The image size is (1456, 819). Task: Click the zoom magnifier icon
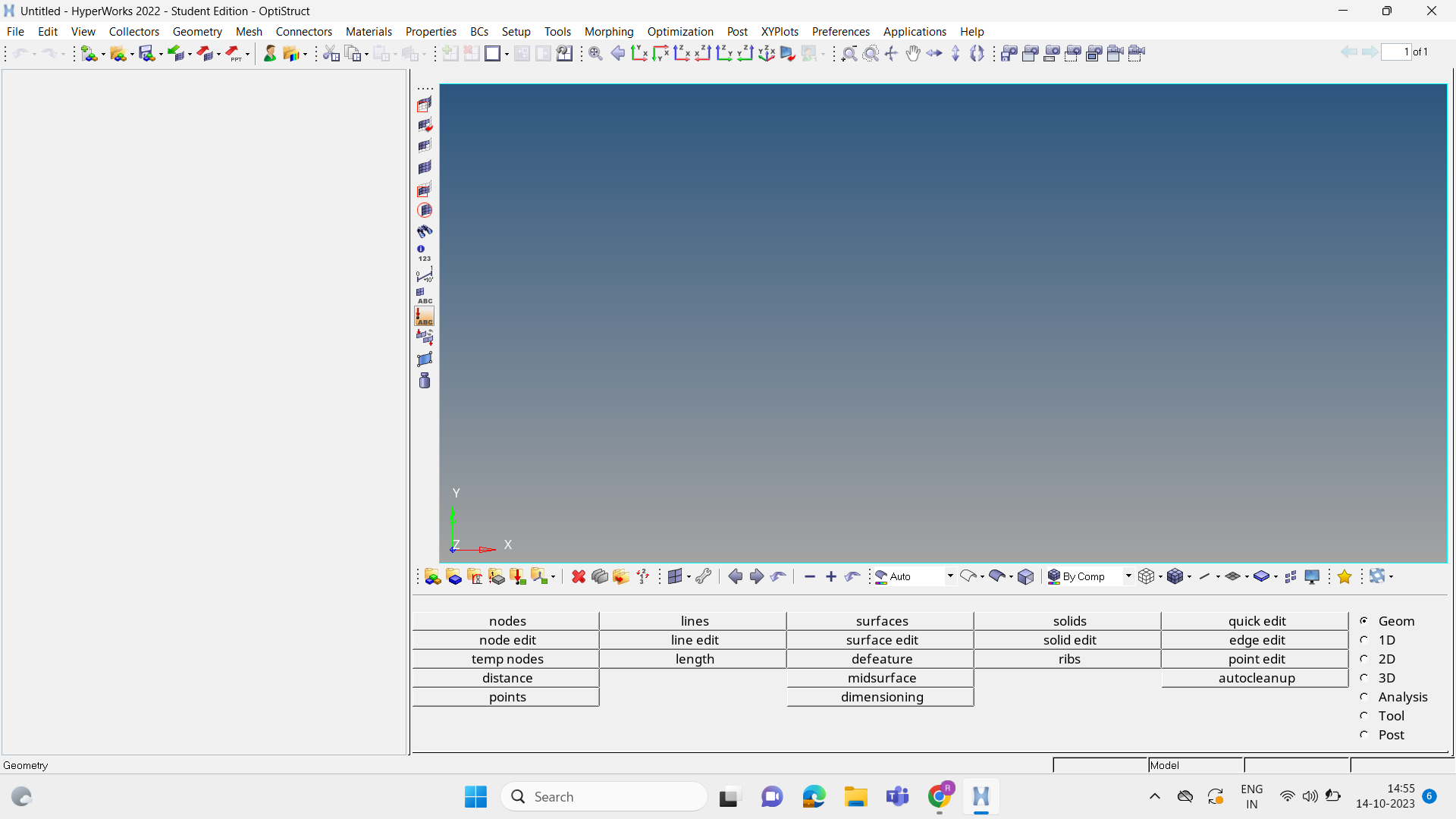click(850, 53)
